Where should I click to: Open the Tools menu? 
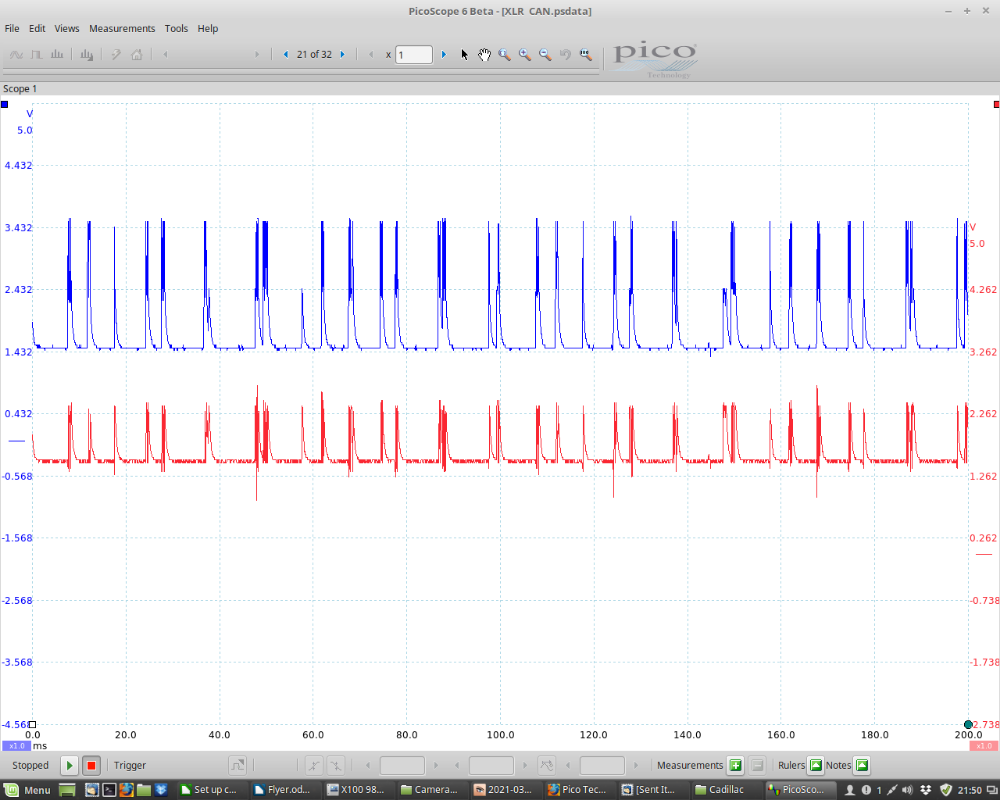pyautogui.click(x=176, y=29)
